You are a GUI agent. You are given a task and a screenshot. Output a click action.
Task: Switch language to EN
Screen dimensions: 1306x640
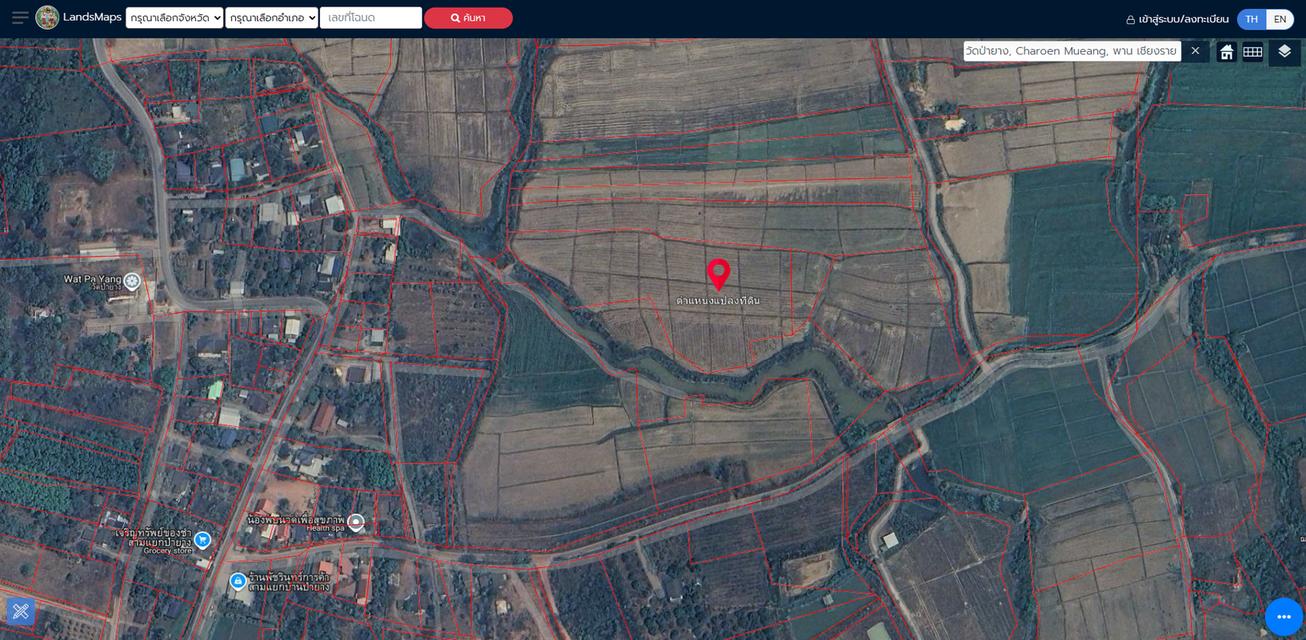click(x=1279, y=19)
